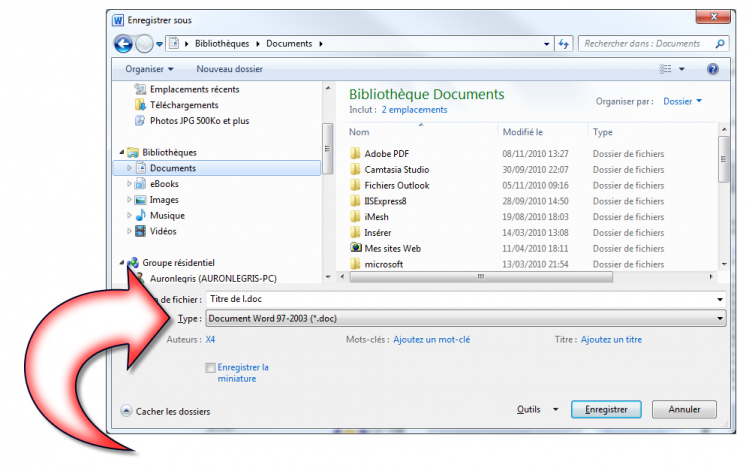Viewport: 749px width, 474px height.
Task: Click the navigation pane scrollbar thumb
Action: [327, 149]
